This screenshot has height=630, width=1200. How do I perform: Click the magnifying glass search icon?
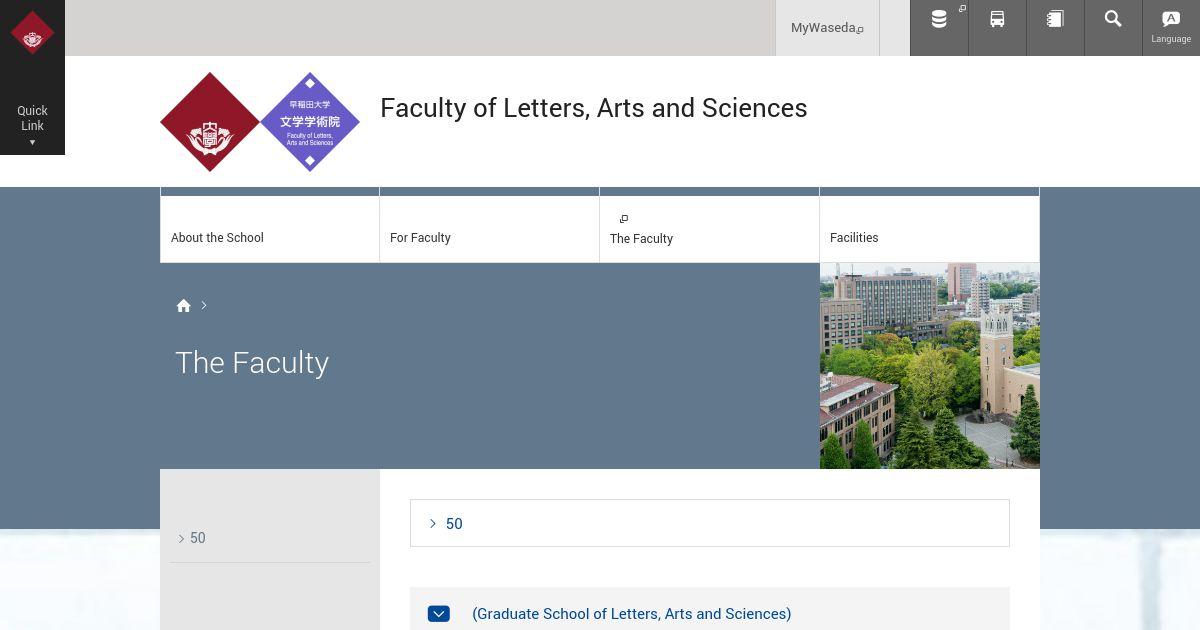pos(1113,19)
